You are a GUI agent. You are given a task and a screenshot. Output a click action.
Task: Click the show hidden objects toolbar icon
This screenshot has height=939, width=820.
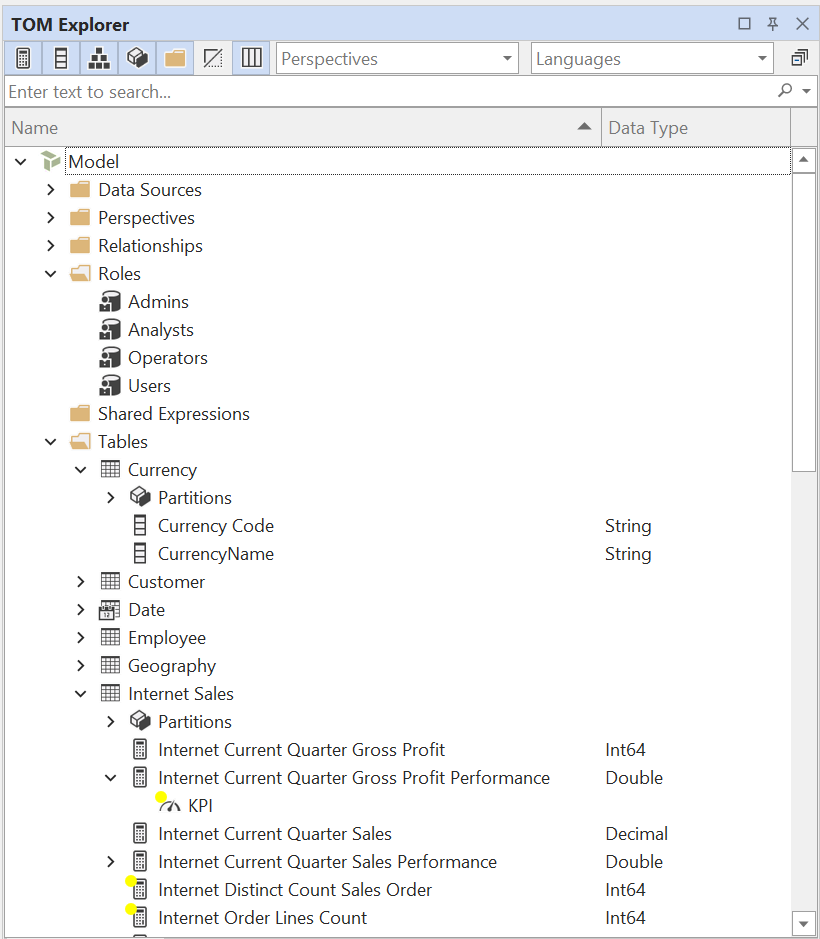(x=213, y=59)
